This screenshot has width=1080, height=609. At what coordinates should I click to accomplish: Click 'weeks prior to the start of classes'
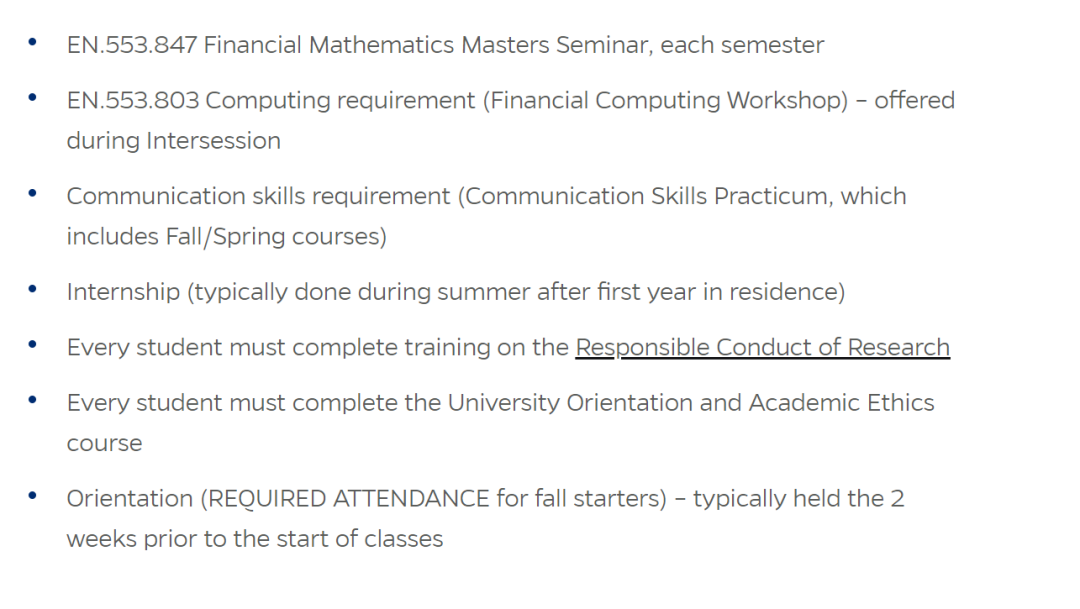click(x=255, y=539)
